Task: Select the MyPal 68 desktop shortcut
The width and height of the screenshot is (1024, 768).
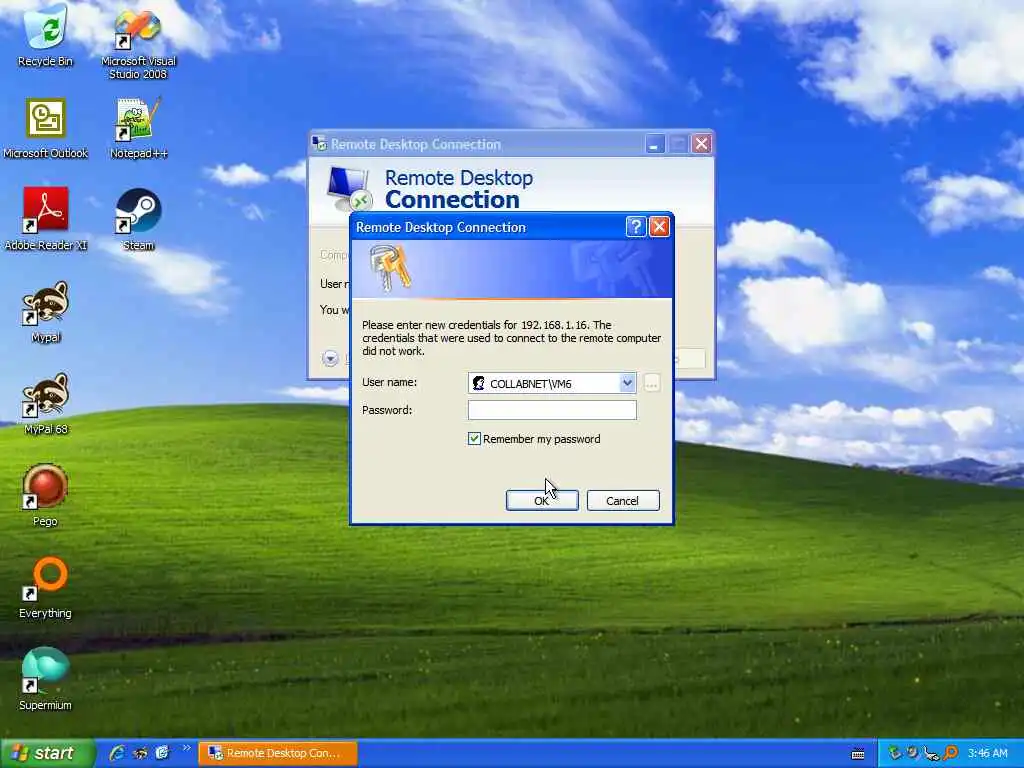Action: click(45, 404)
